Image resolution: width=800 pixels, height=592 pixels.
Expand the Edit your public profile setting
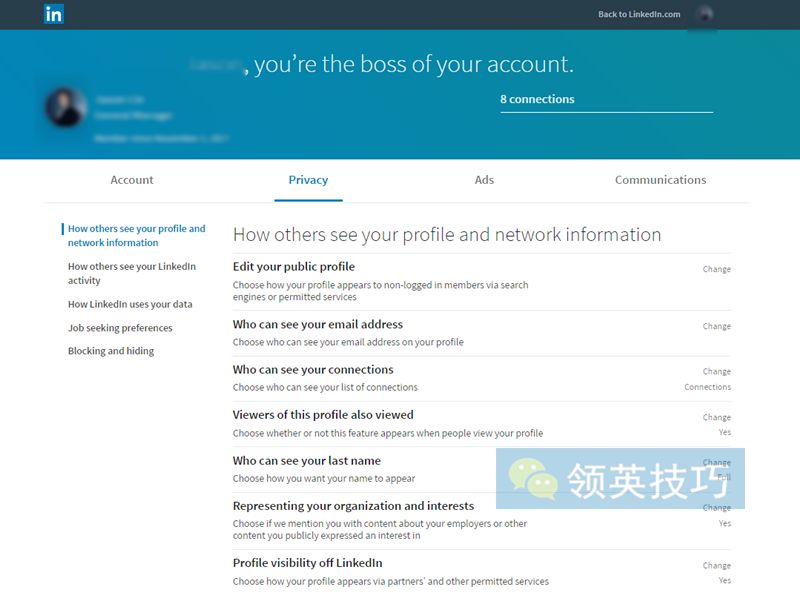tap(482, 282)
